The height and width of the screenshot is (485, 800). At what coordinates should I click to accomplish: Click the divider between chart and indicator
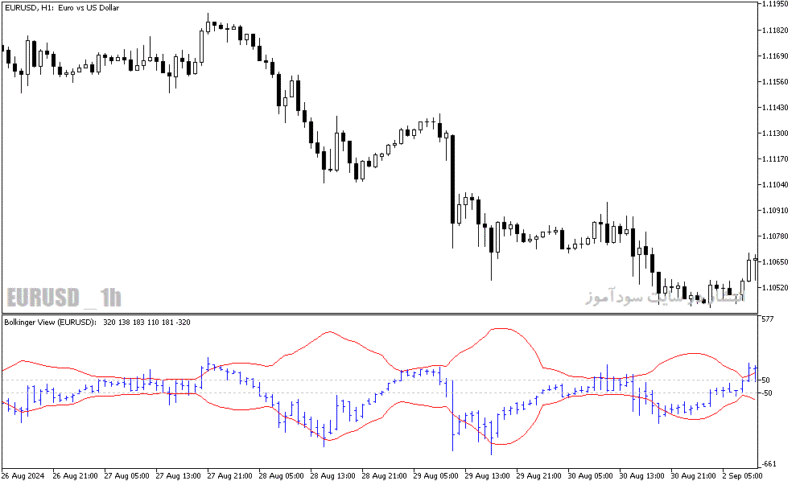pyautogui.click(x=380, y=314)
